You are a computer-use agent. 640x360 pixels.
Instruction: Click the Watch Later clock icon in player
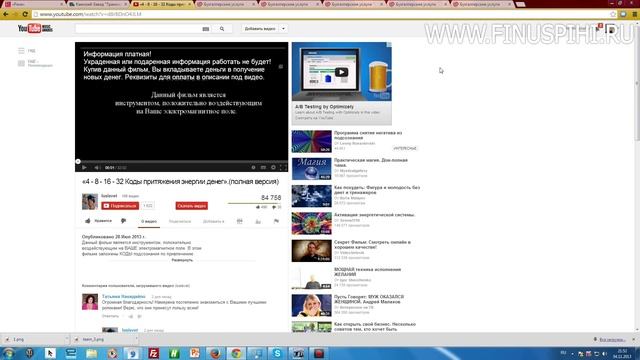pos(253,167)
